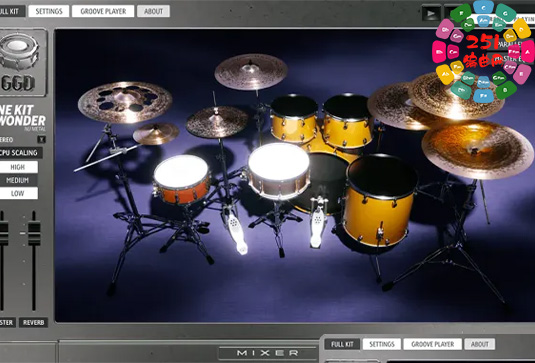This screenshot has height=363, width=535.
Task: Select the lower GROOVE PLAYER tab
Action: 433,344
